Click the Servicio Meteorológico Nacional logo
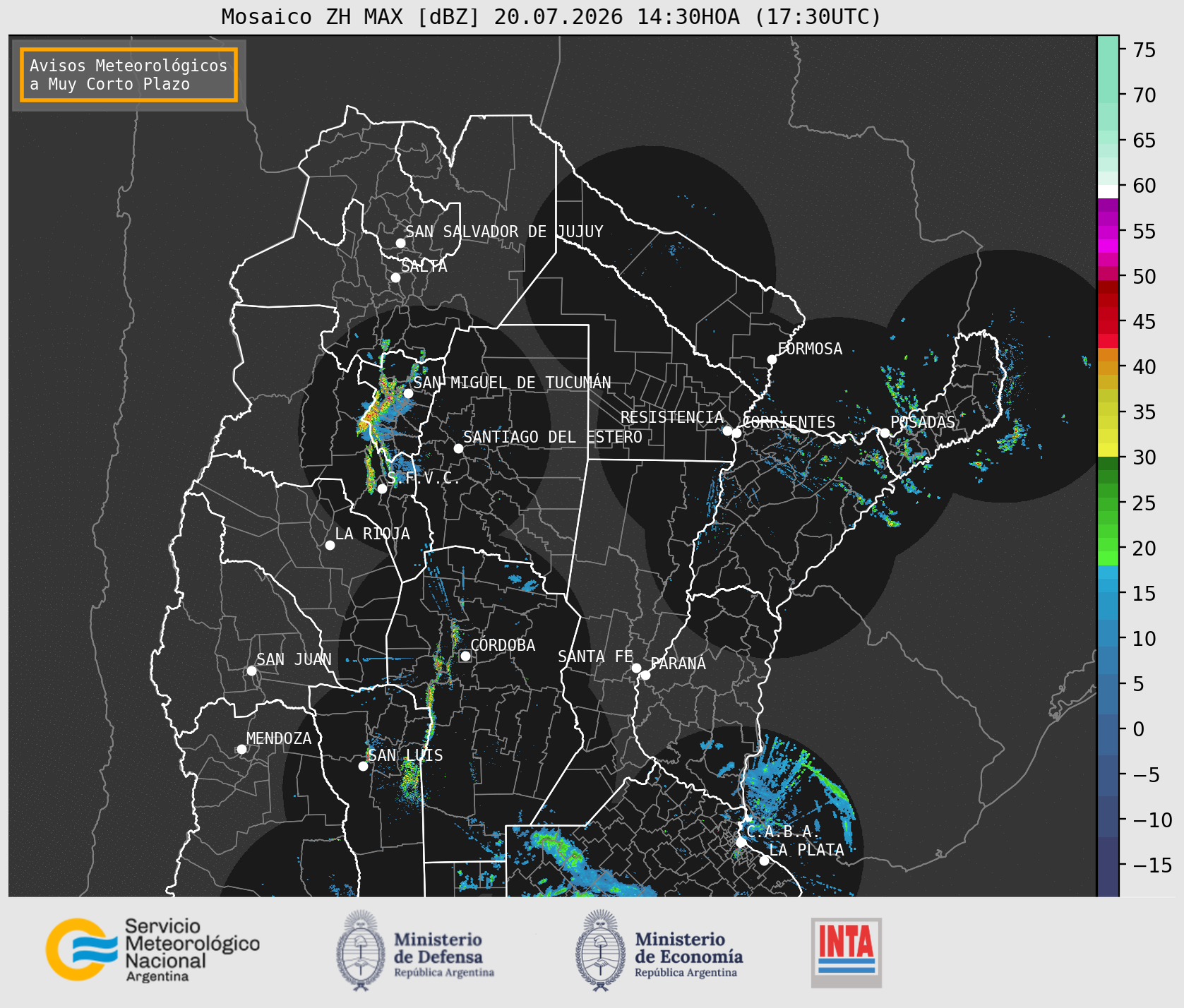Image resolution: width=1184 pixels, height=1008 pixels. [x=153, y=949]
